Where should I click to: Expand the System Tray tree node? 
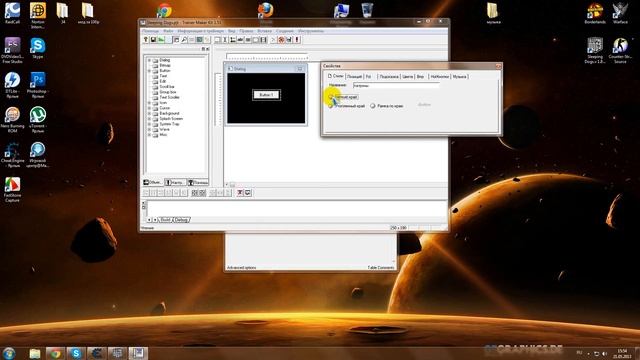coord(149,124)
